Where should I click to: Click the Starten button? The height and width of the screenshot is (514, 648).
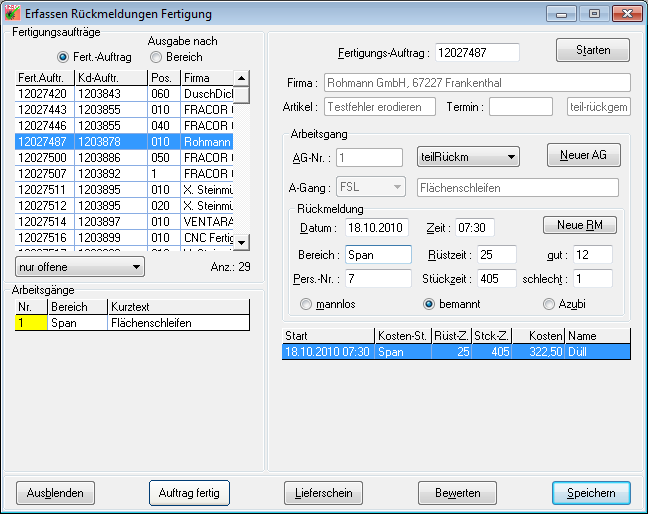pyautogui.click(x=592, y=50)
